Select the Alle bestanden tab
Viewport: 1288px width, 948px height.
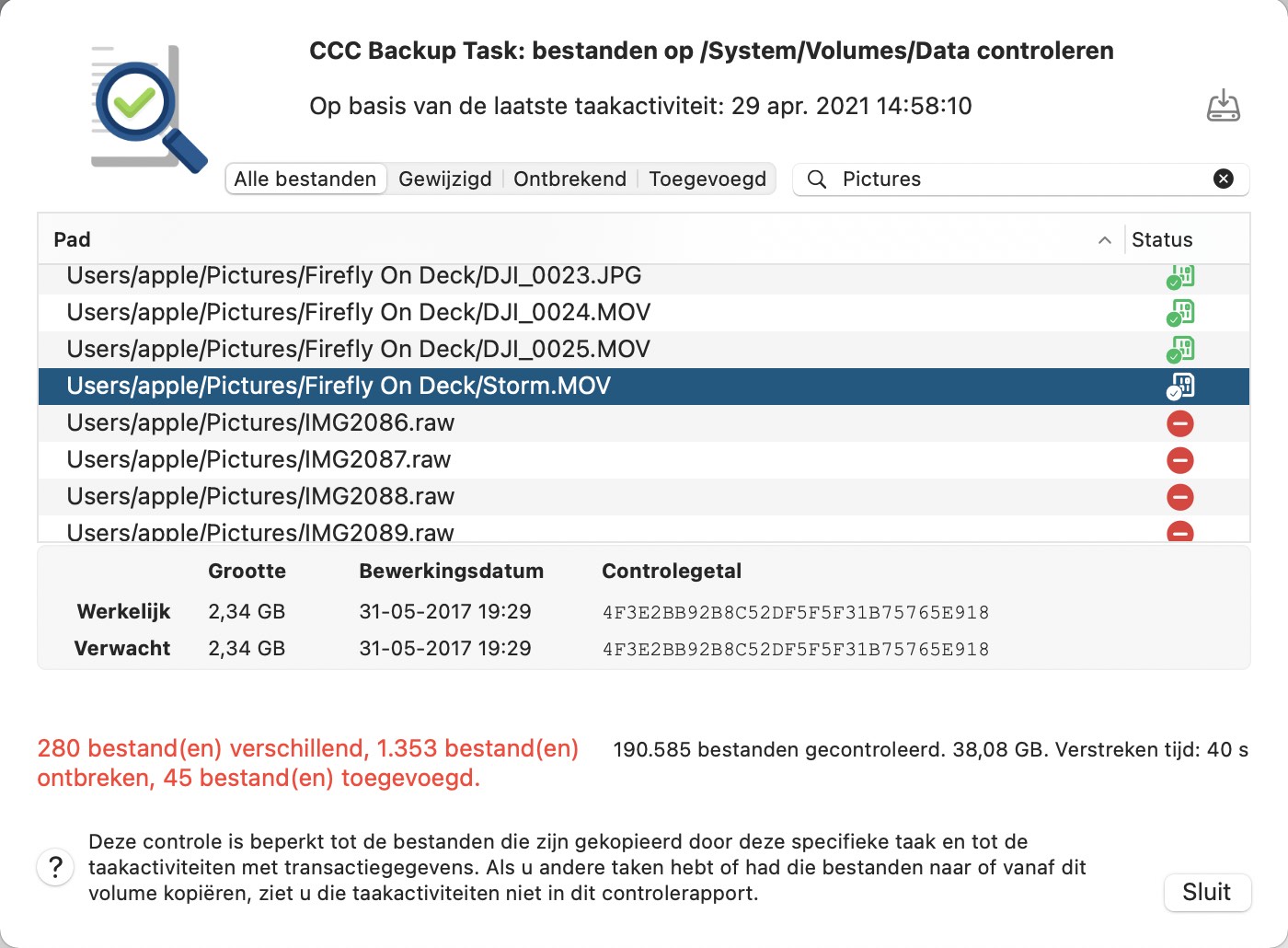pos(305,179)
